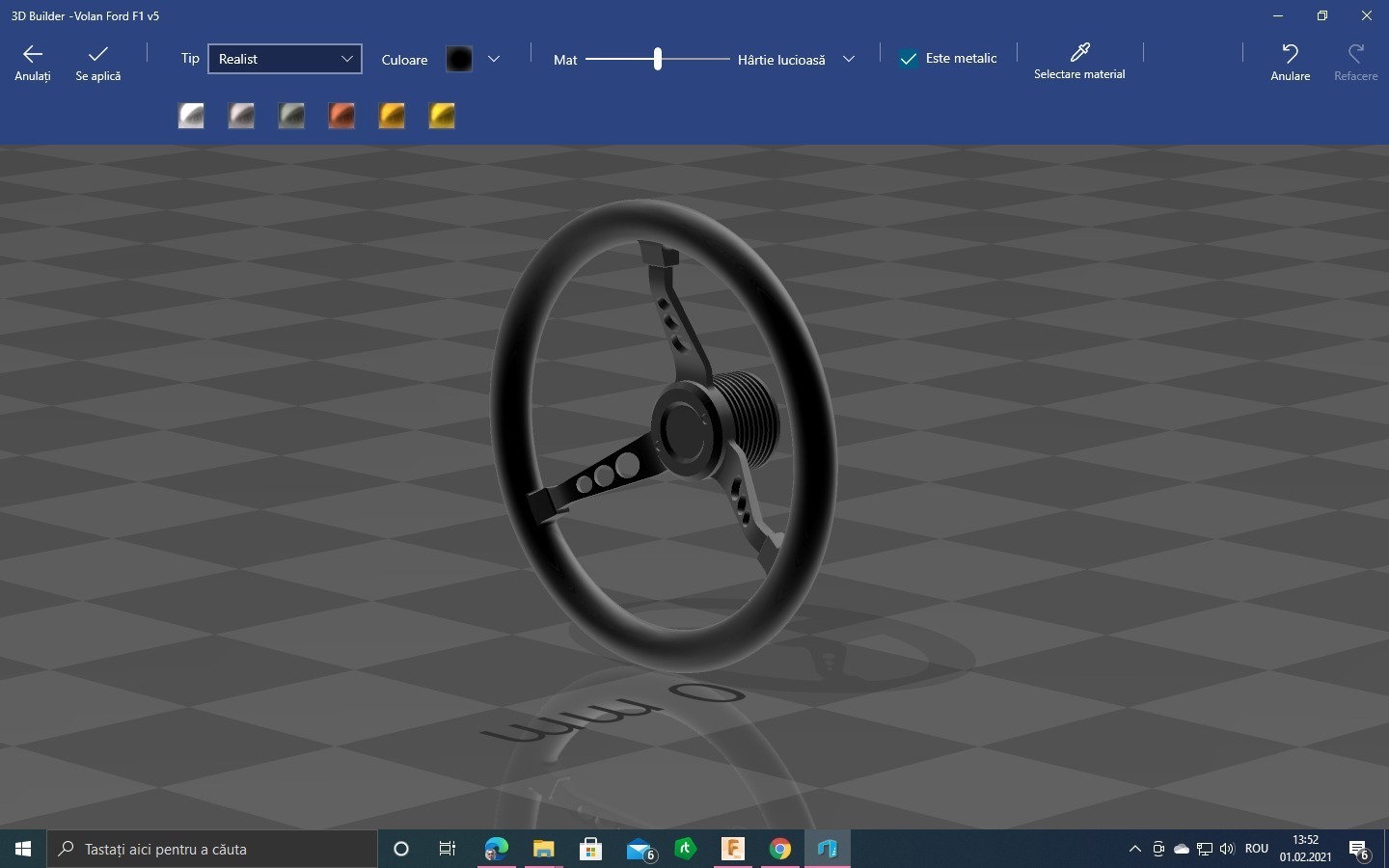Image resolution: width=1389 pixels, height=868 pixels.
Task: Select the orange gold metal preset
Action: pos(392,116)
